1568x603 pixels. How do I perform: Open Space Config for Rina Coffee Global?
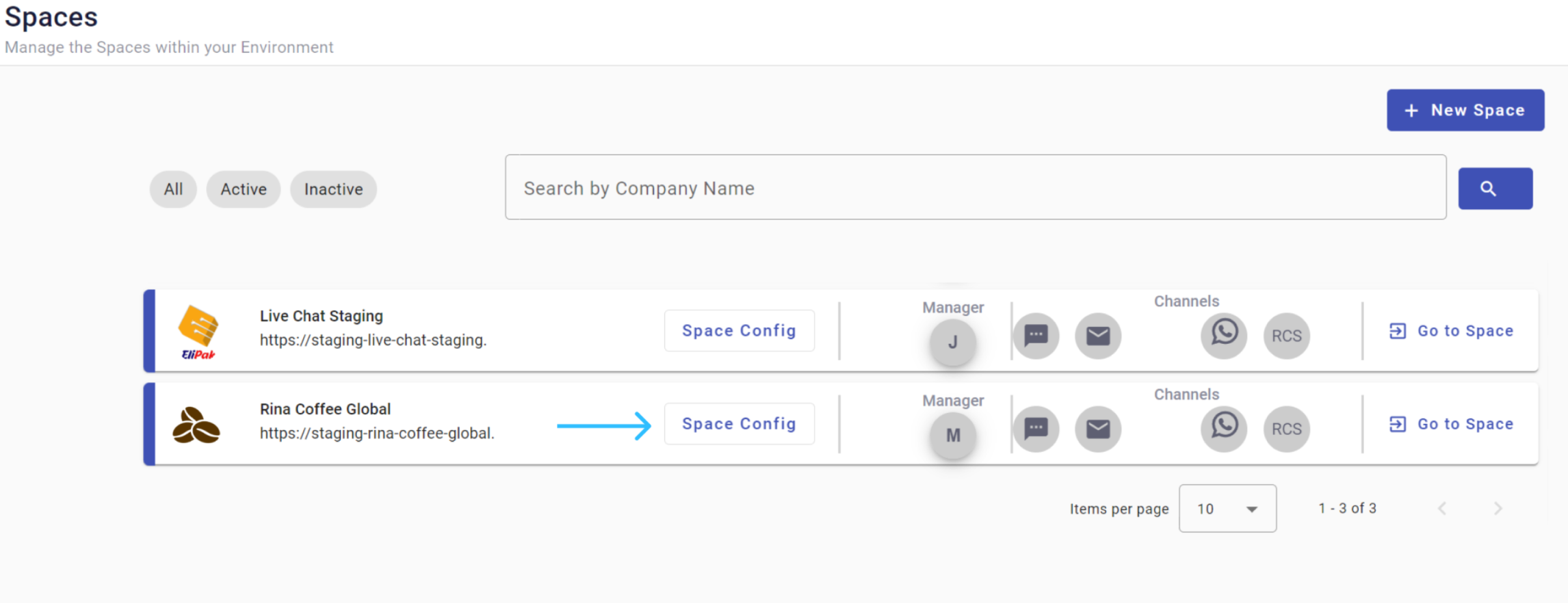pos(739,424)
